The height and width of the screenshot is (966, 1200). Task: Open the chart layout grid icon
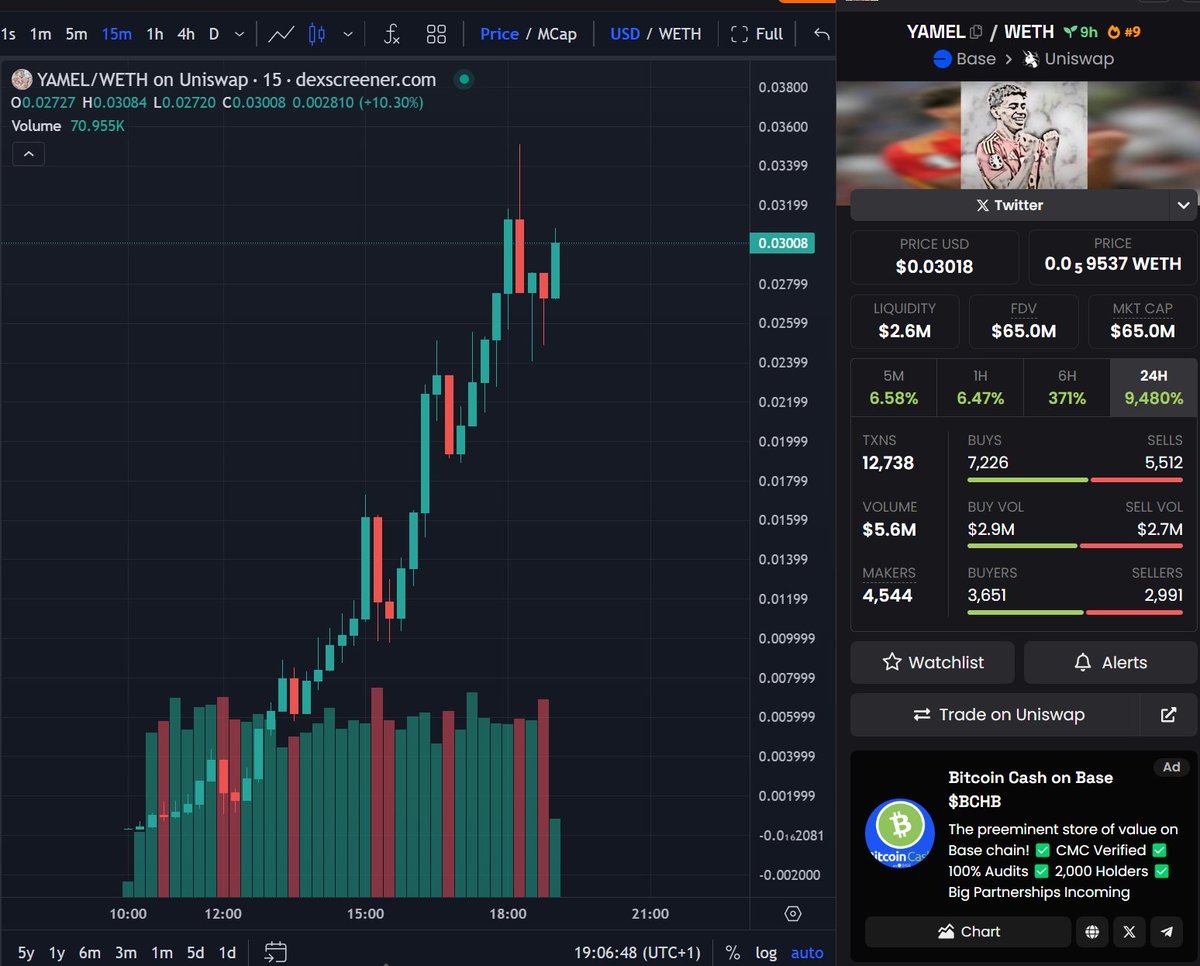click(x=436, y=34)
